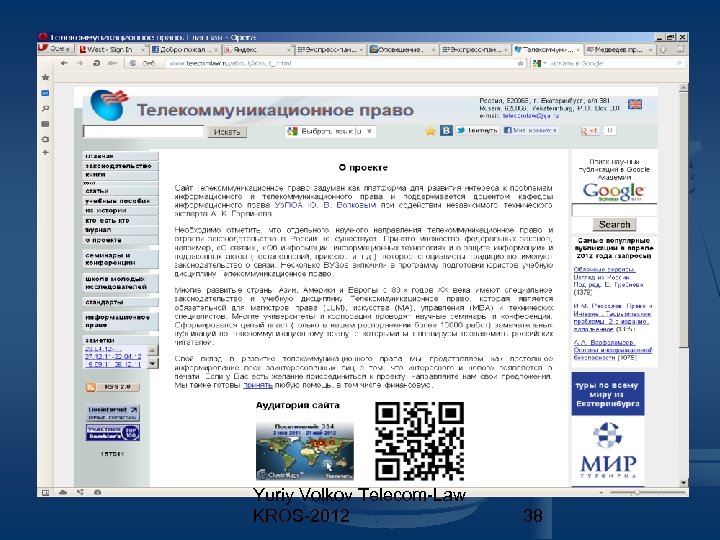
Task: Adjust the zoom slider in status bar
Action: (x=636, y=492)
